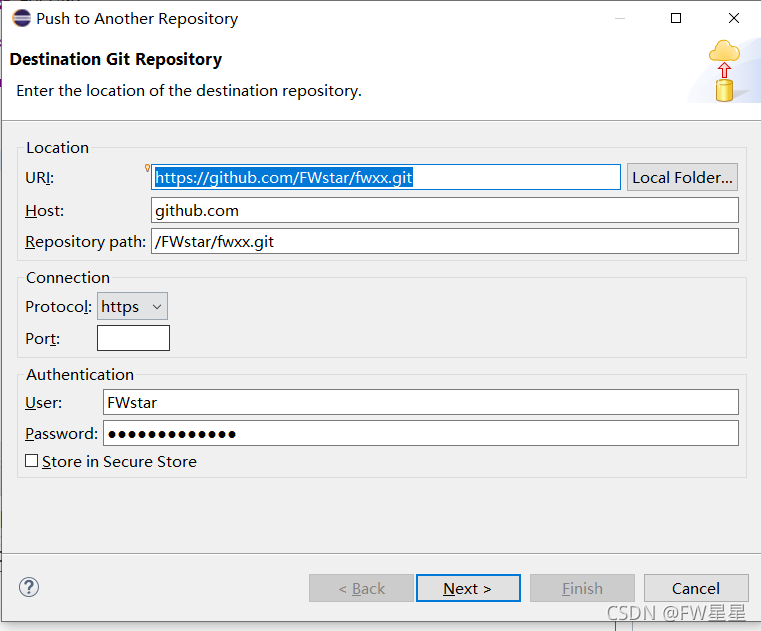Click the Next > button
The width and height of the screenshot is (761, 631).
[x=468, y=588]
